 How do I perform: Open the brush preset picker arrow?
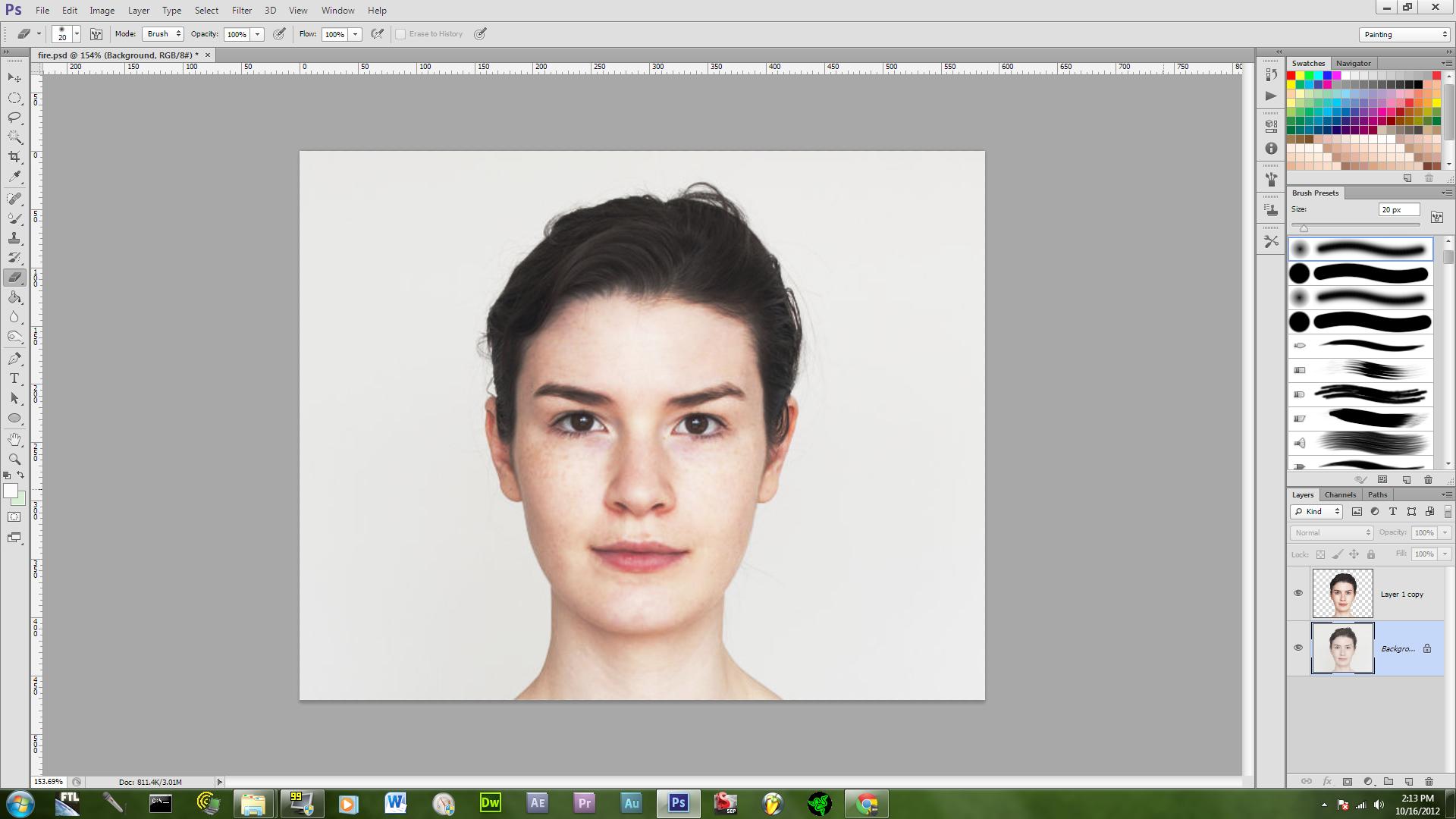point(77,34)
